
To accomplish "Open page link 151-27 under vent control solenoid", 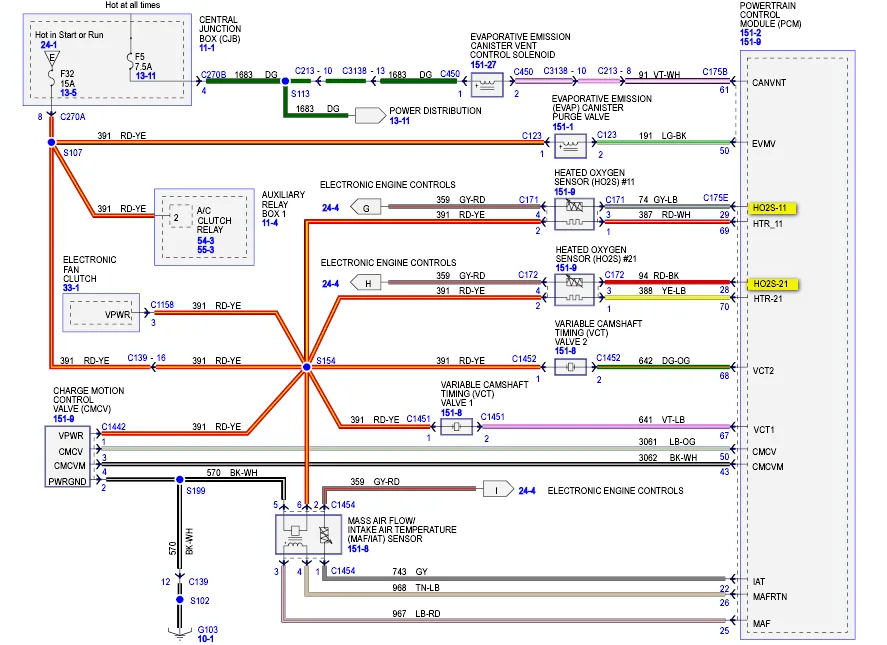I will [483, 64].
